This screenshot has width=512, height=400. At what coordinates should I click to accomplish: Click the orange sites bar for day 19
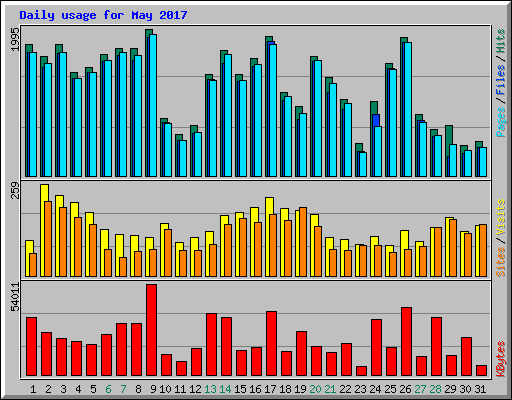(x=303, y=242)
